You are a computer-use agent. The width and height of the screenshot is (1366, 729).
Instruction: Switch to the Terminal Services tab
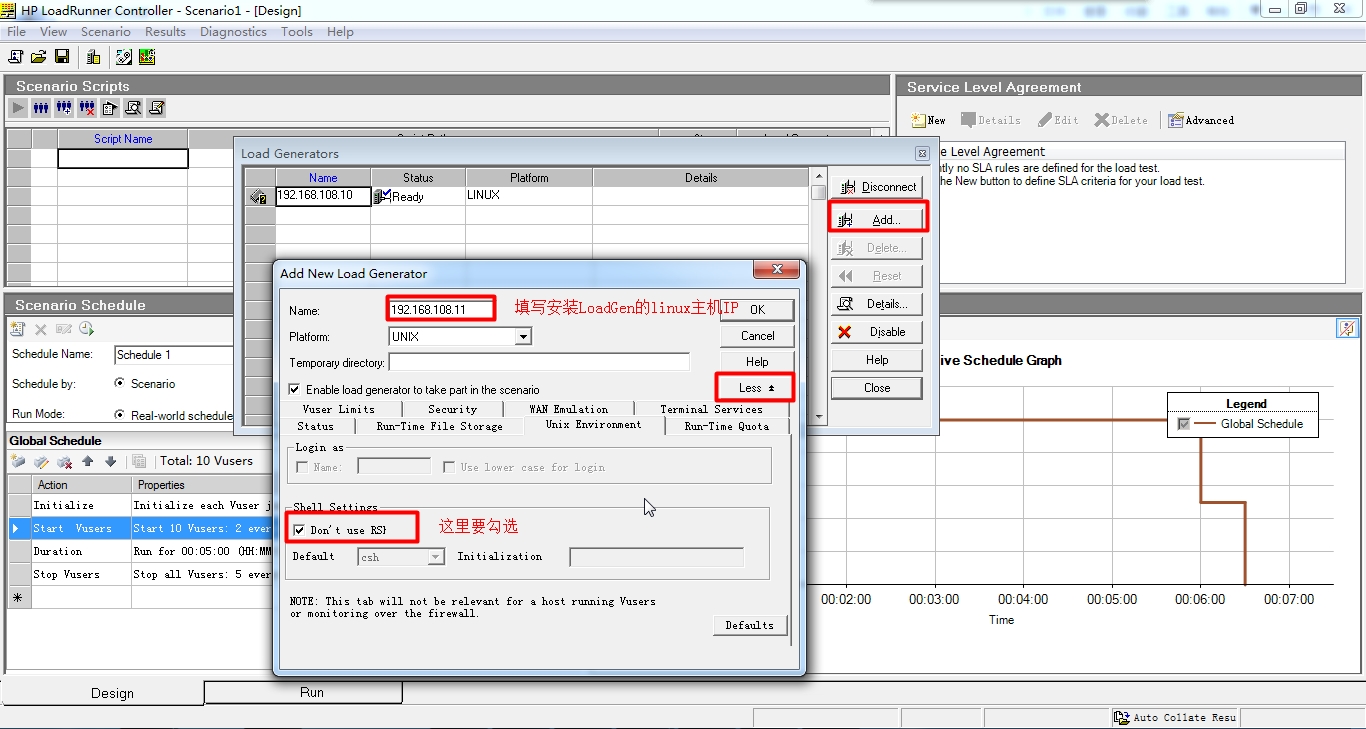tap(712, 409)
